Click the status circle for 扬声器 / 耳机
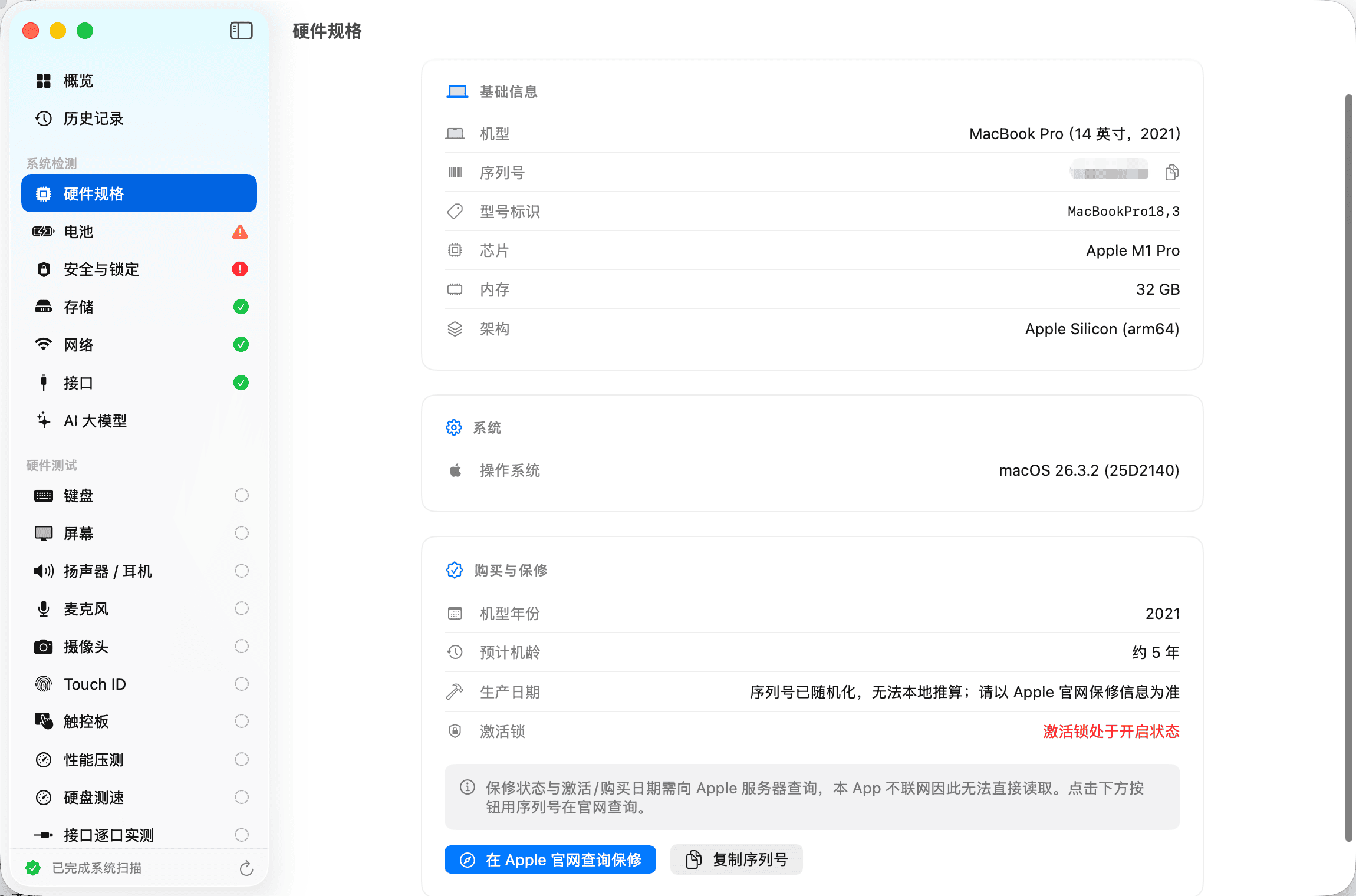 [x=241, y=571]
